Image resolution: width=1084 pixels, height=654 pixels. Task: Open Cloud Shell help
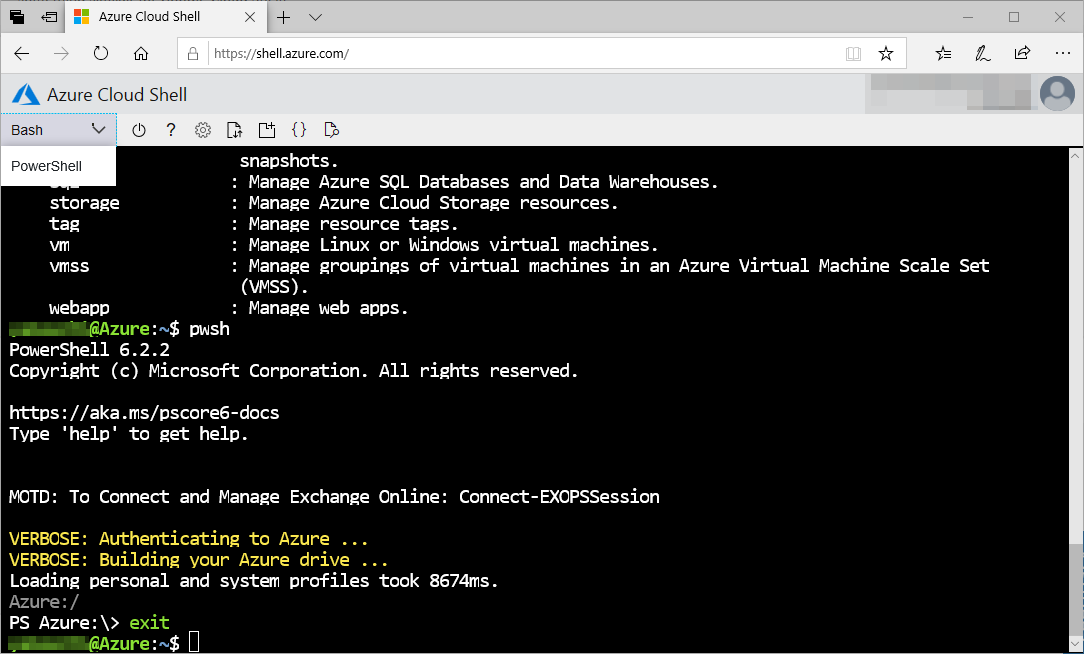[171, 129]
